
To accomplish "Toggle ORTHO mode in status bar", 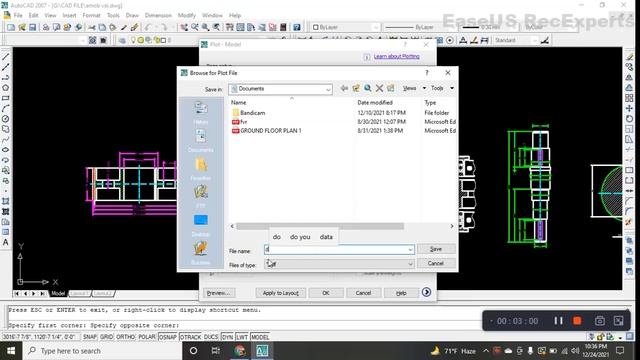I will tap(125, 337).
